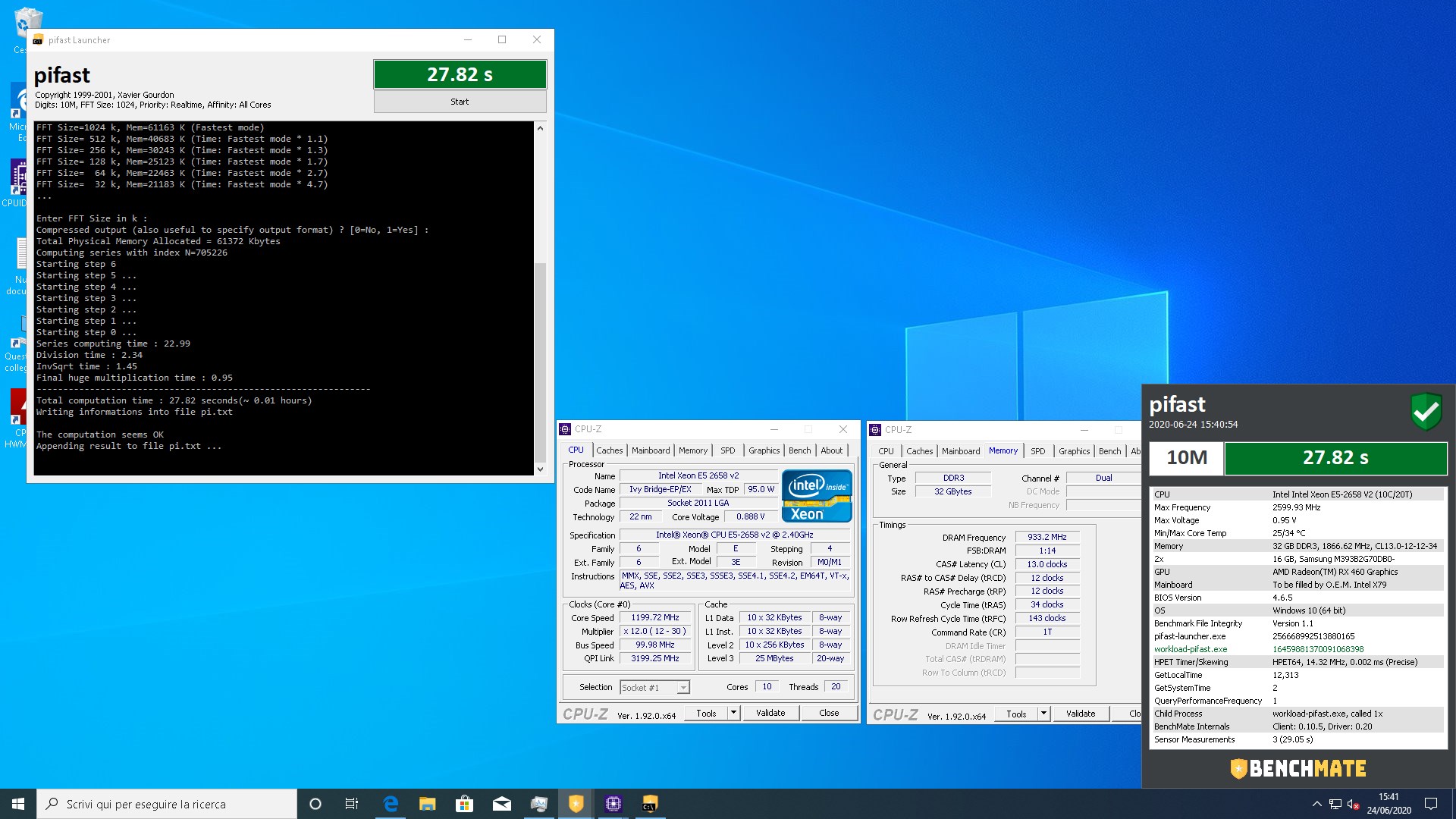
Task: Click DRAM Frequency value 933.2 MHz
Action: tap(1047, 537)
